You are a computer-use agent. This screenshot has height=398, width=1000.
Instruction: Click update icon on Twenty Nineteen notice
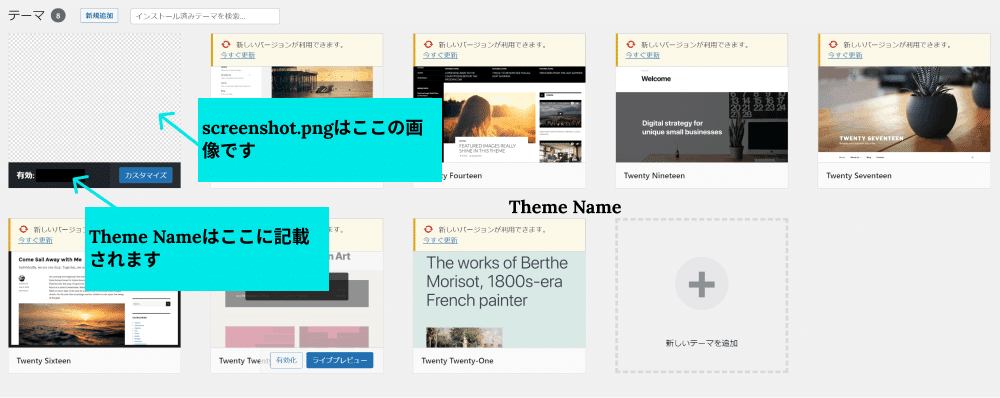pyautogui.click(x=631, y=45)
